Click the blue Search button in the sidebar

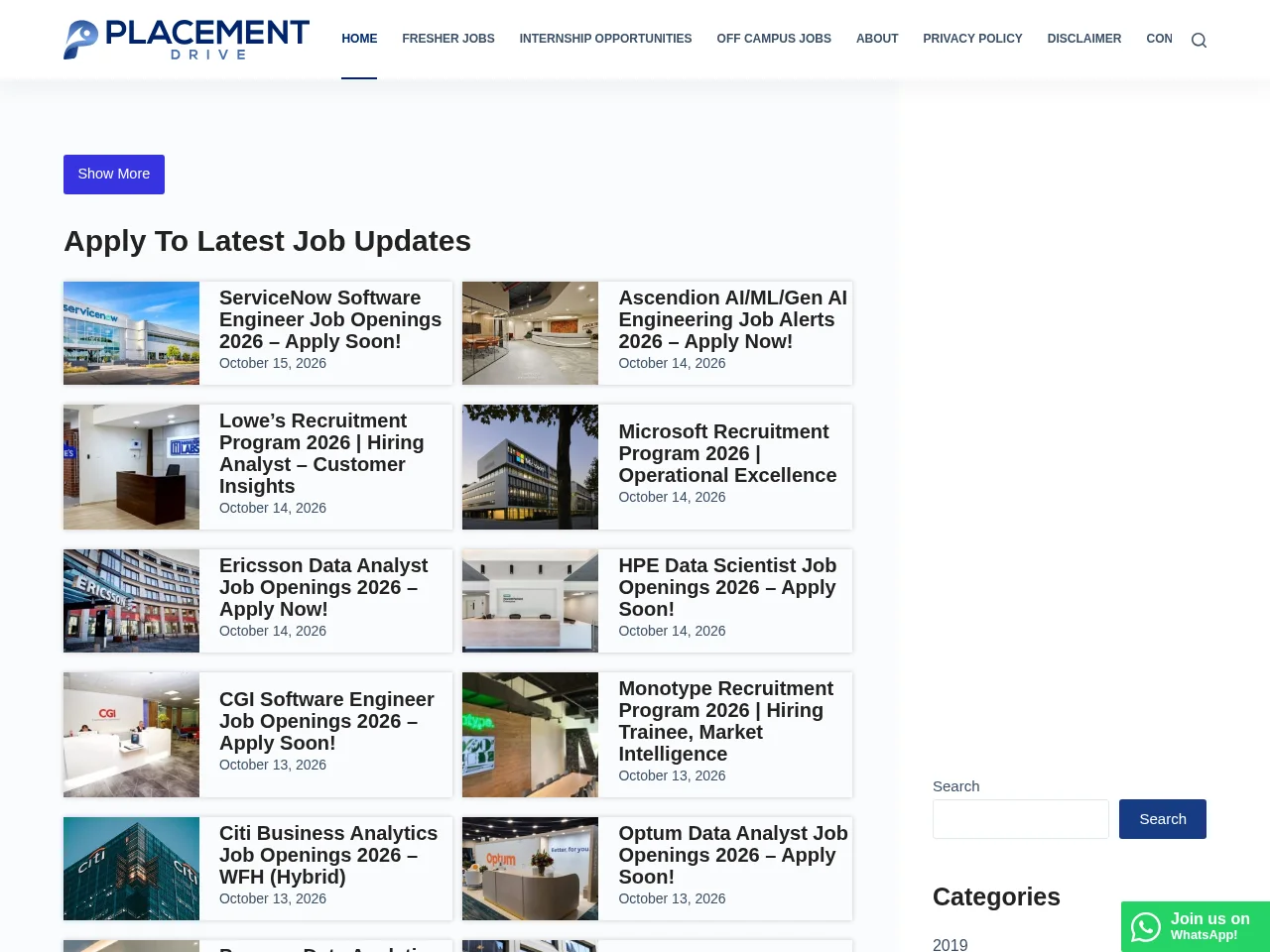tap(1163, 819)
